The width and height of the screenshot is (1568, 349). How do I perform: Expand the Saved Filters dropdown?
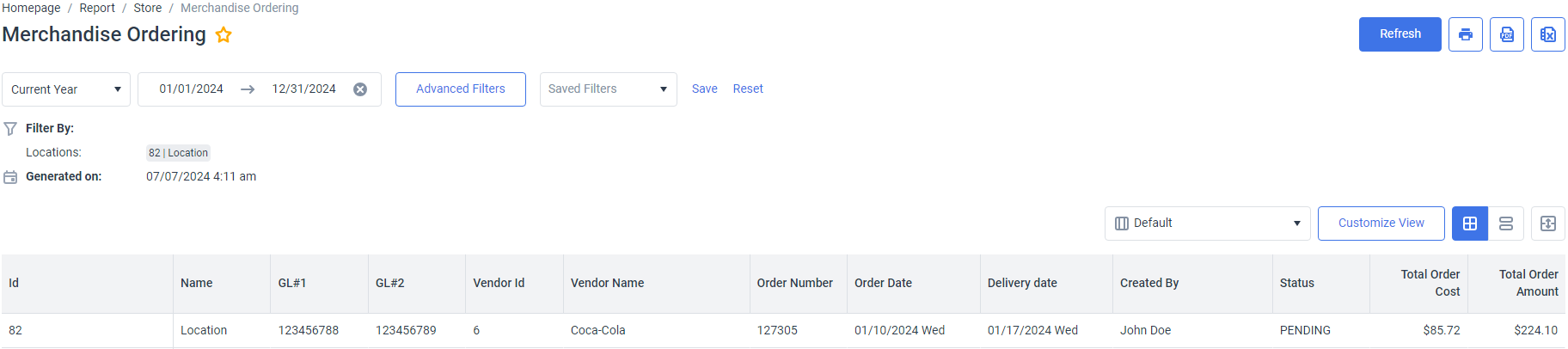pyautogui.click(x=609, y=89)
